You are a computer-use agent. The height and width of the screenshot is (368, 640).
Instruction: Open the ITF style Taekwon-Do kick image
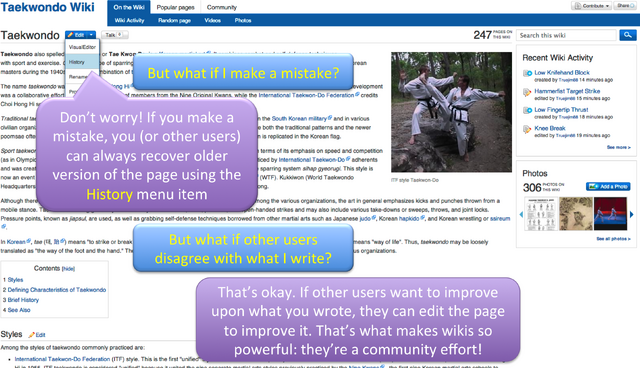[451, 112]
